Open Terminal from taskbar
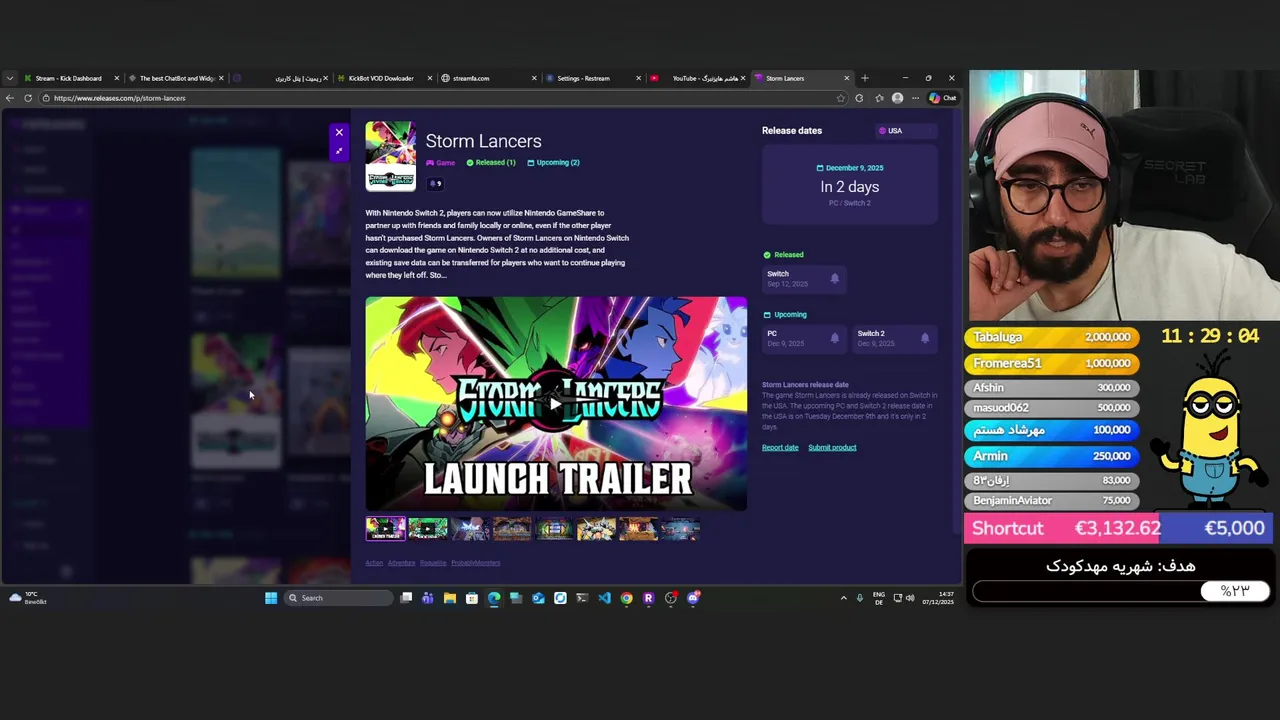The width and height of the screenshot is (1280, 720). click(582, 598)
